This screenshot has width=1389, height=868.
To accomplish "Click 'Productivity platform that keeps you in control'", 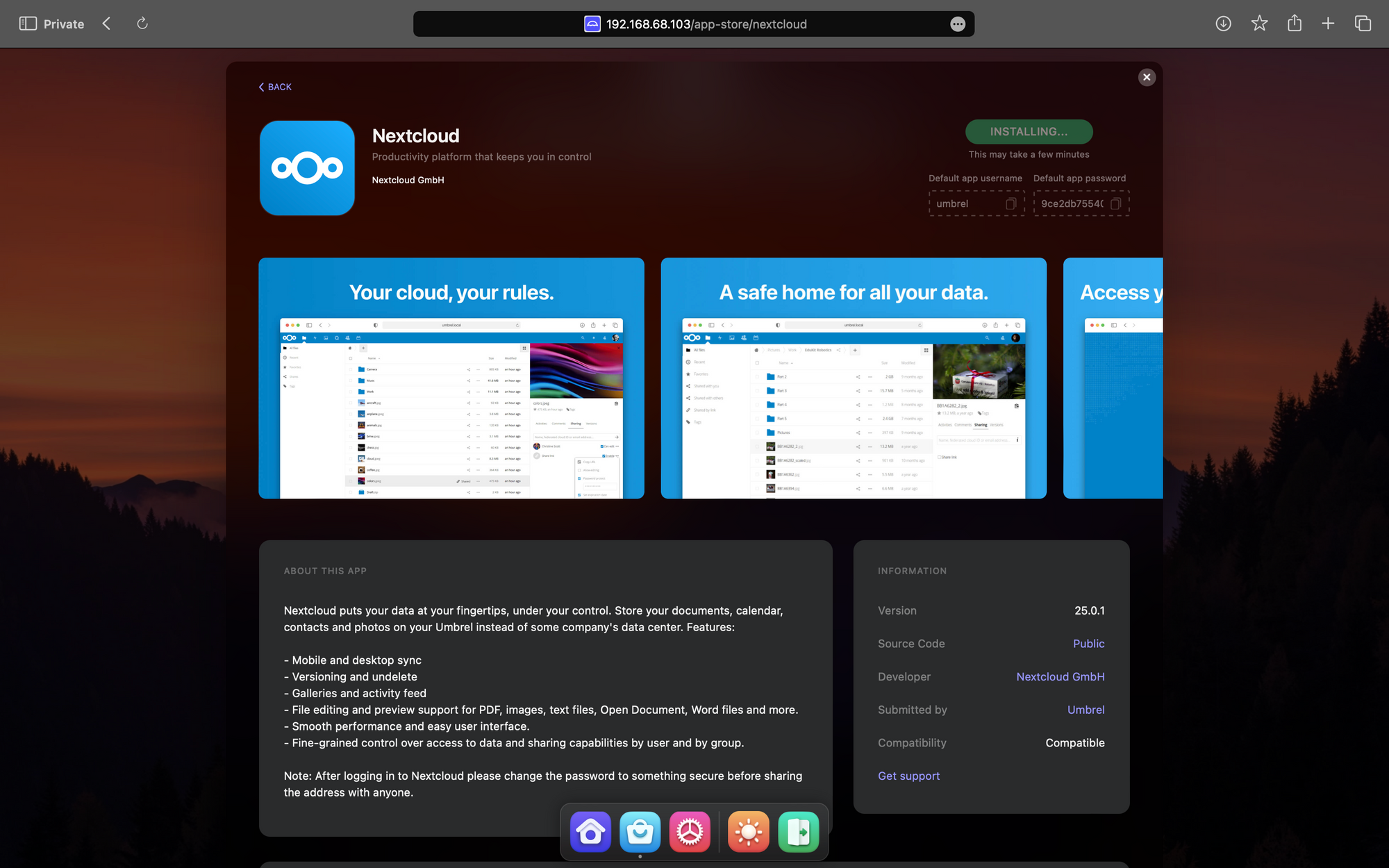I will click(x=482, y=157).
